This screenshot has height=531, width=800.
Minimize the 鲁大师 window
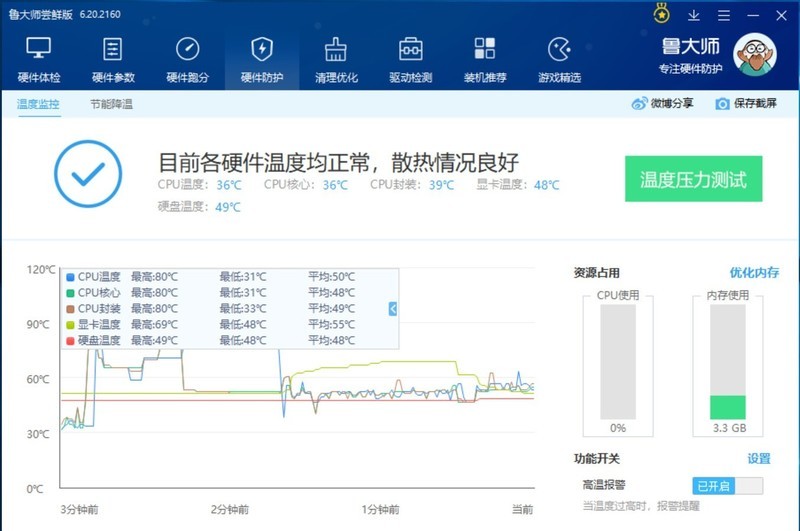[753, 16]
